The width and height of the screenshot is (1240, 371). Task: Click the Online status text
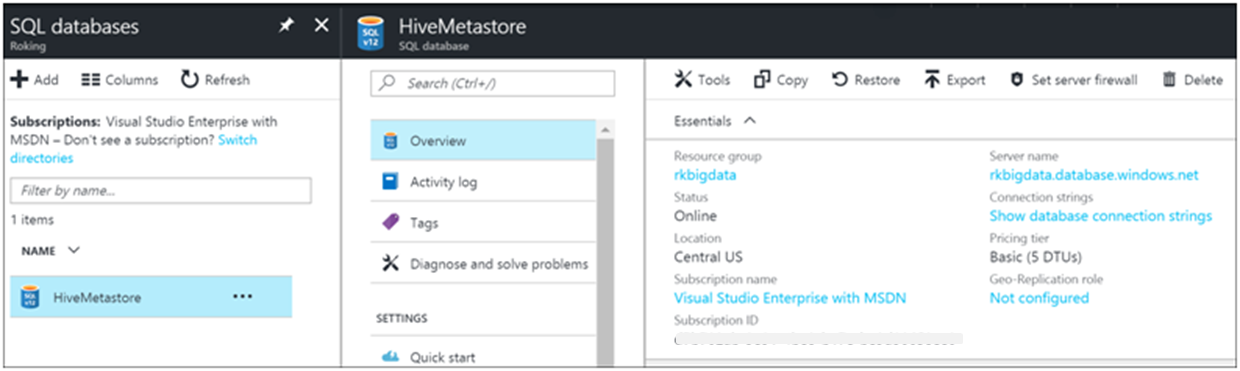tap(695, 216)
